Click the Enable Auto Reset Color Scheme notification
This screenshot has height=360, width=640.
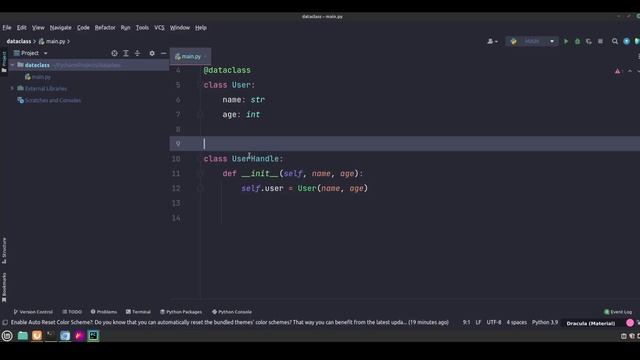(x=230, y=322)
